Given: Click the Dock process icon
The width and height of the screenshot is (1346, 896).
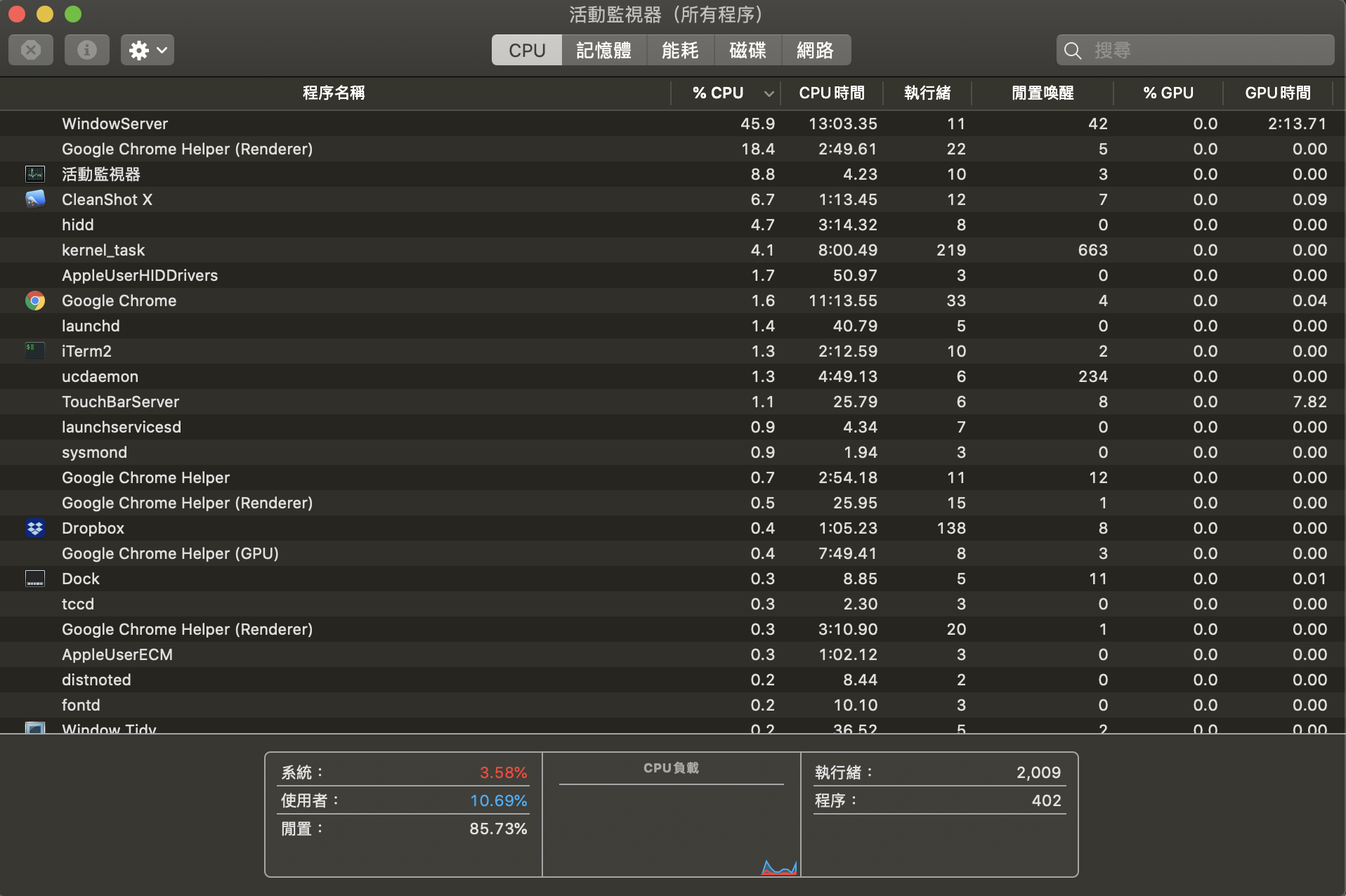Looking at the screenshot, I should pyautogui.click(x=35, y=579).
